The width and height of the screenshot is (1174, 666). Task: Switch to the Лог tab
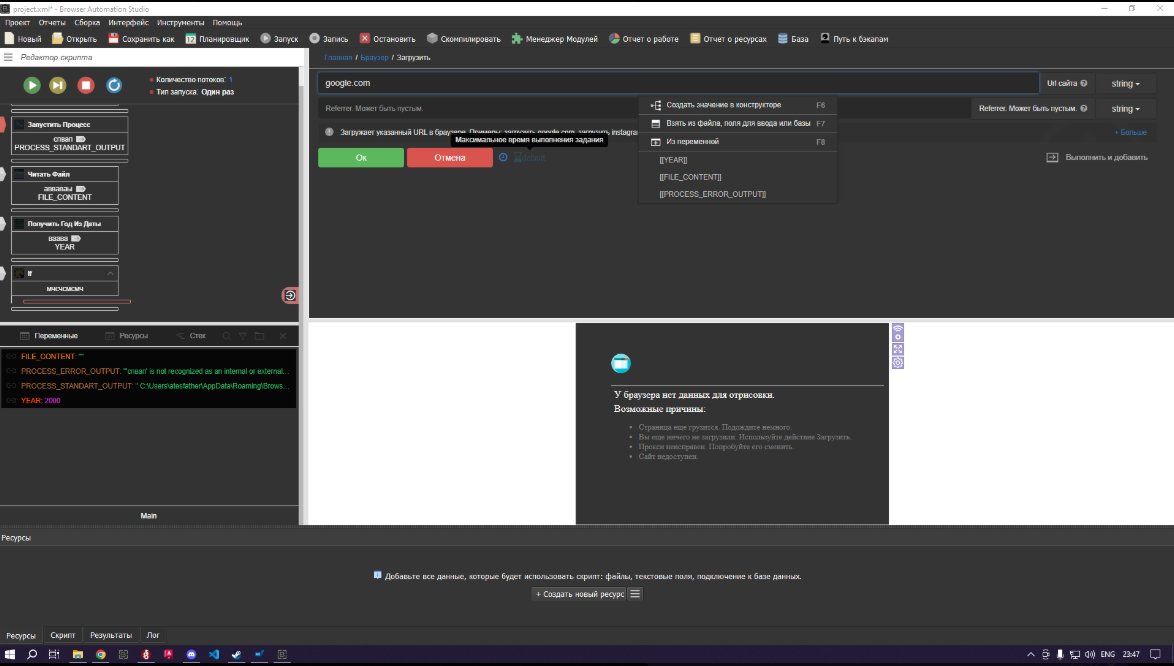click(153, 635)
